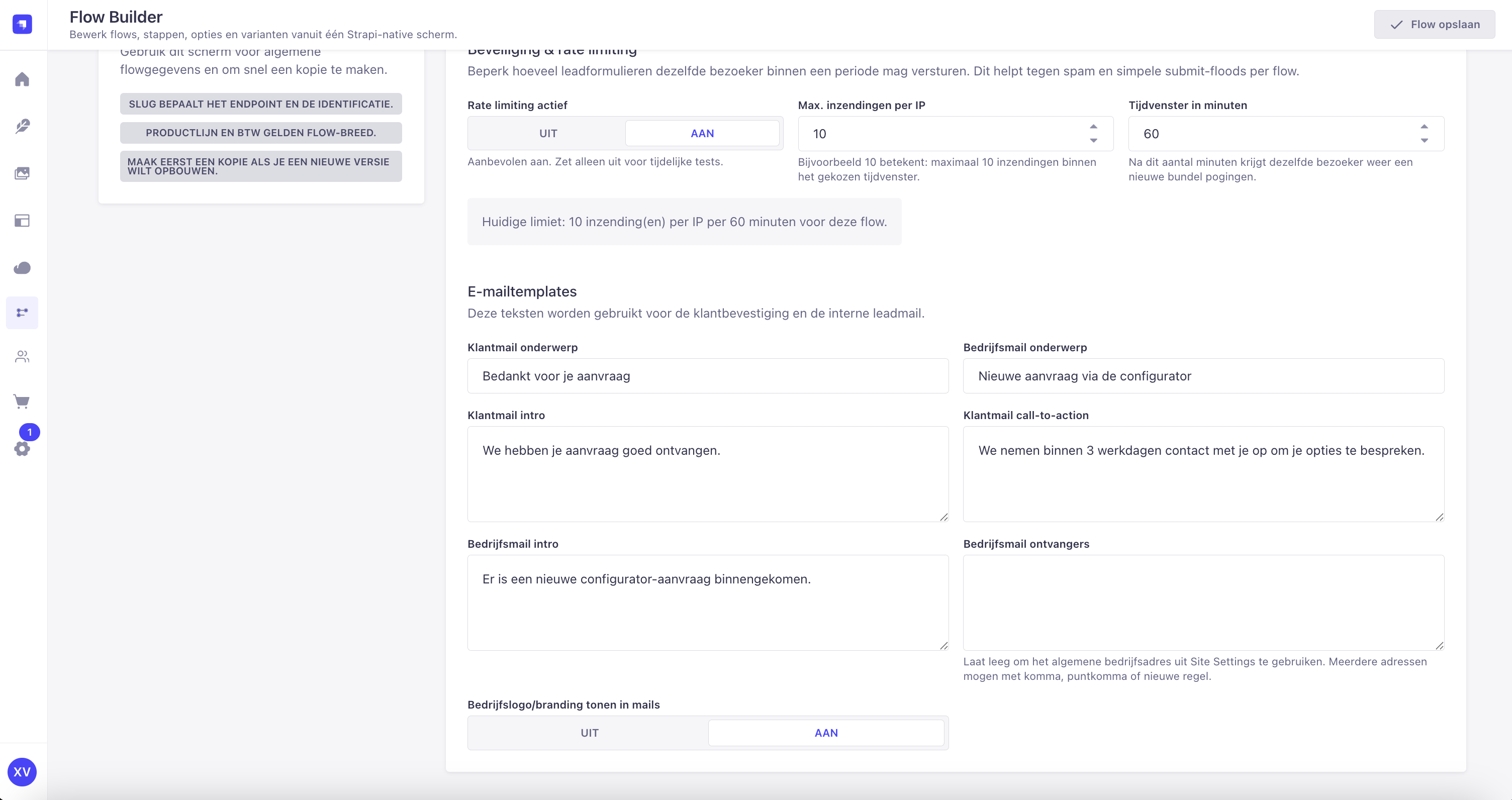The image size is (1512, 800).
Task: Click the 'Slug bepaalt het endpoint' tag
Action: [260, 104]
